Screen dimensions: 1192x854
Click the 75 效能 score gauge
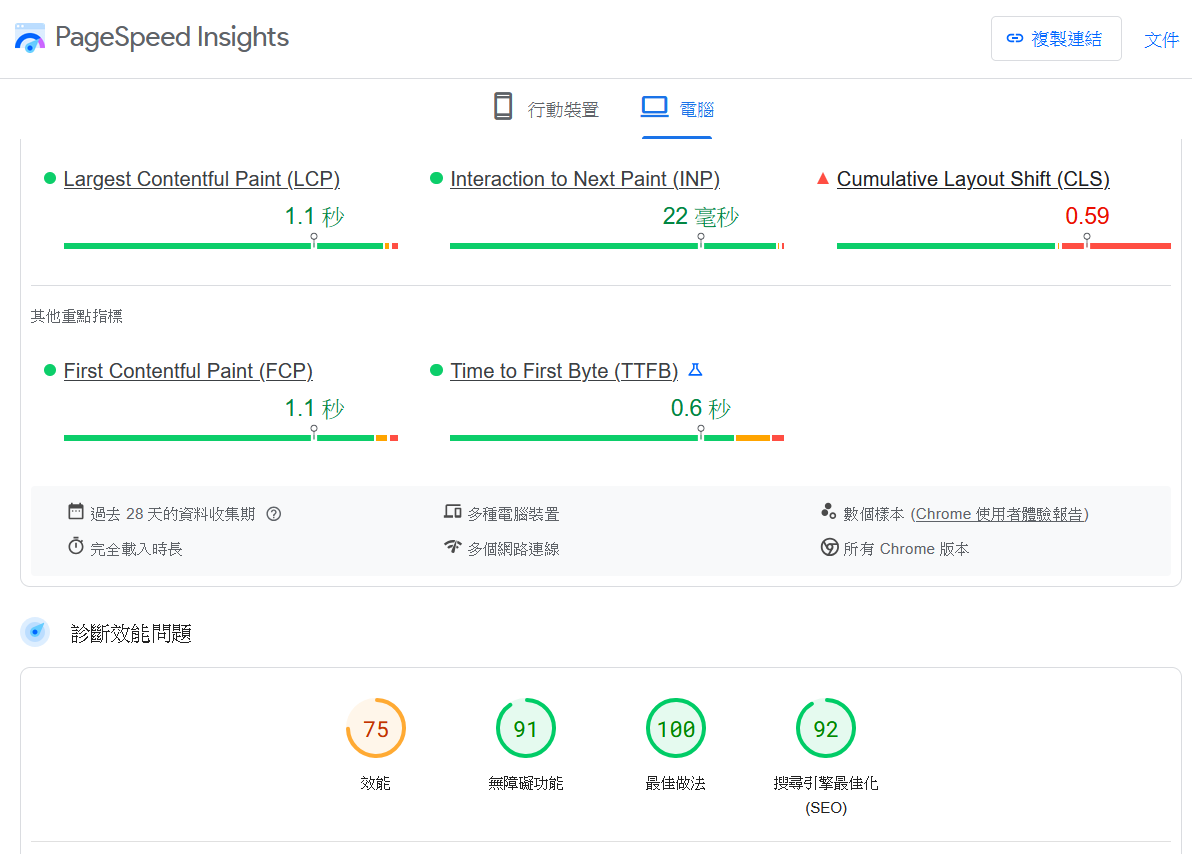376,729
